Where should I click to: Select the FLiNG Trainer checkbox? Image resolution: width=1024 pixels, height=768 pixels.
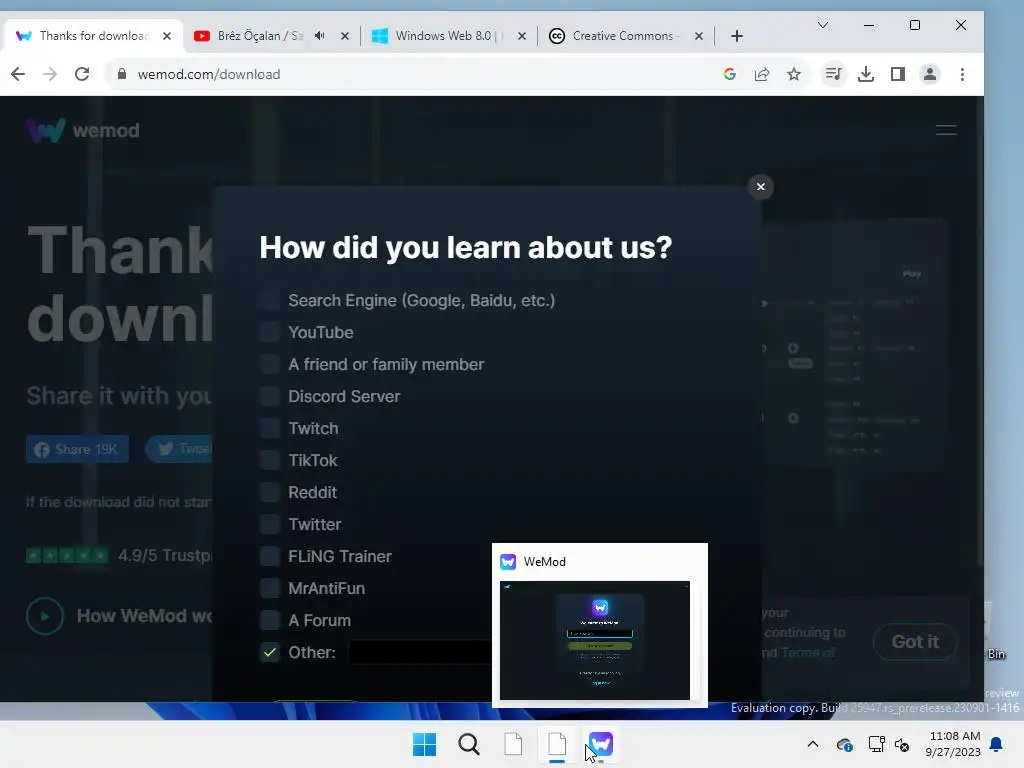pyautogui.click(x=270, y=556)
